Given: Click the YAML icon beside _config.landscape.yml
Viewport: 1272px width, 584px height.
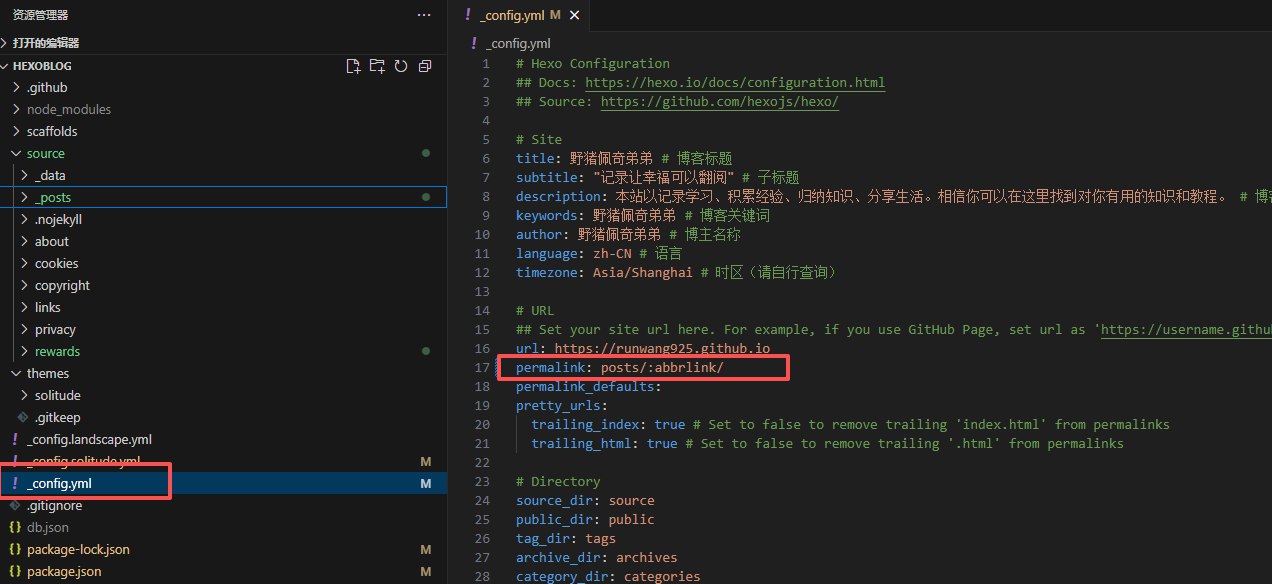Looking at the screenshot, I should tap(15, 439).
